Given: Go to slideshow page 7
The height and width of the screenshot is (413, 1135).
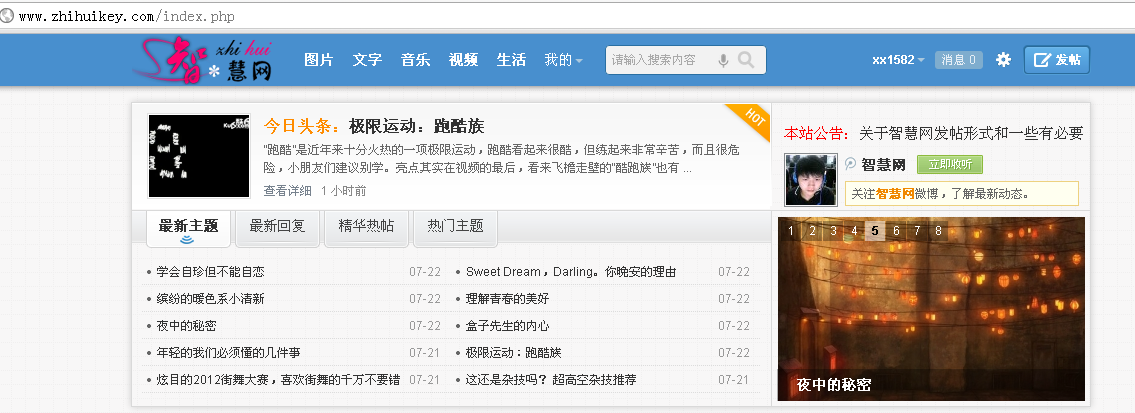Looking at the screenshot, I should 917,231.
